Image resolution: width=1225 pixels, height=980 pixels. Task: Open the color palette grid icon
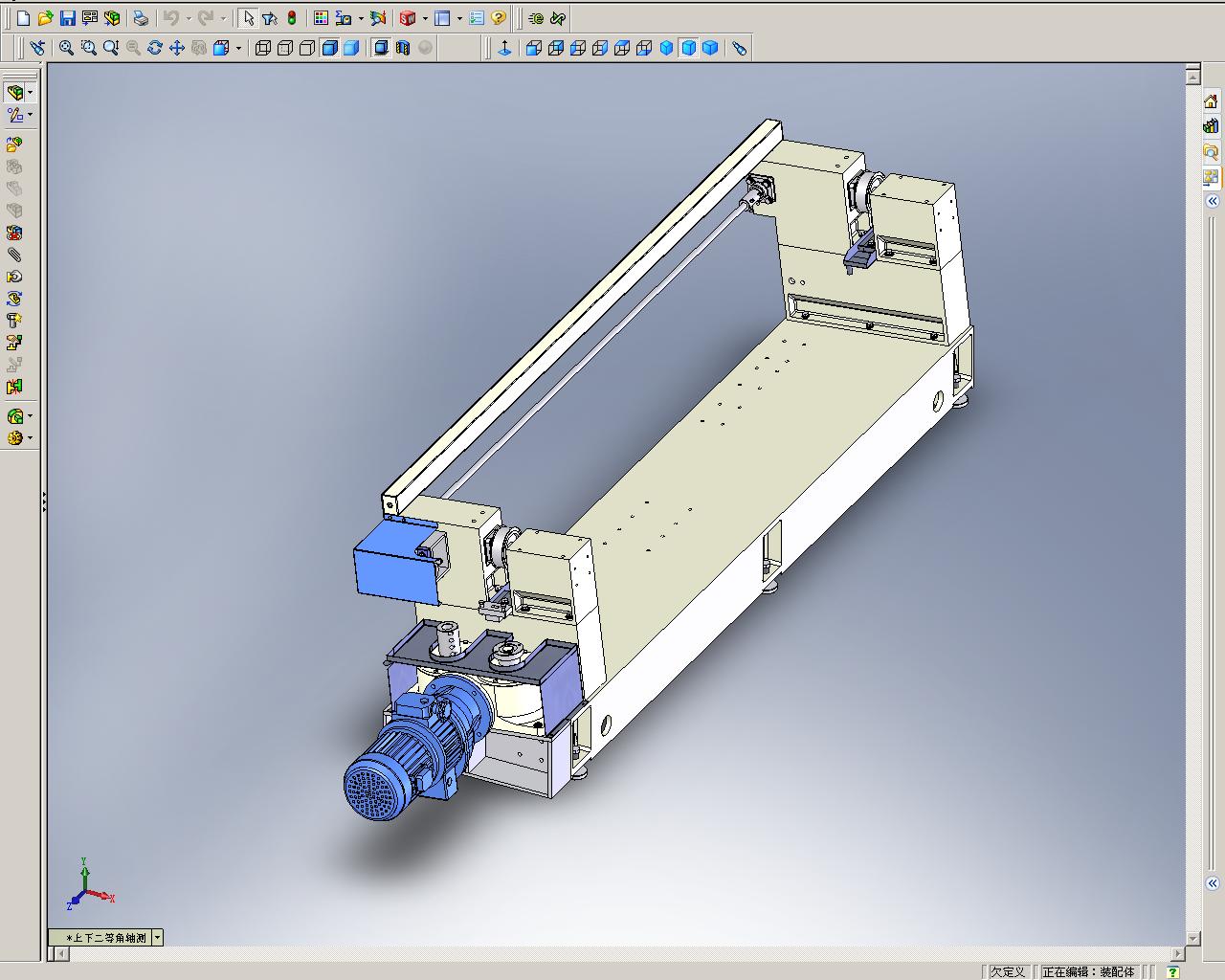pos(321,18)
